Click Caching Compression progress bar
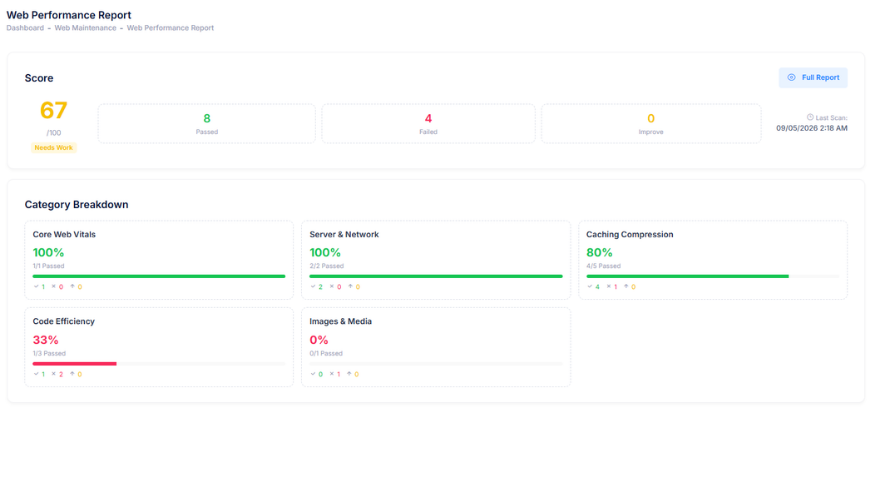The height and width of the screenshot is (481, 875). [713, 276]
